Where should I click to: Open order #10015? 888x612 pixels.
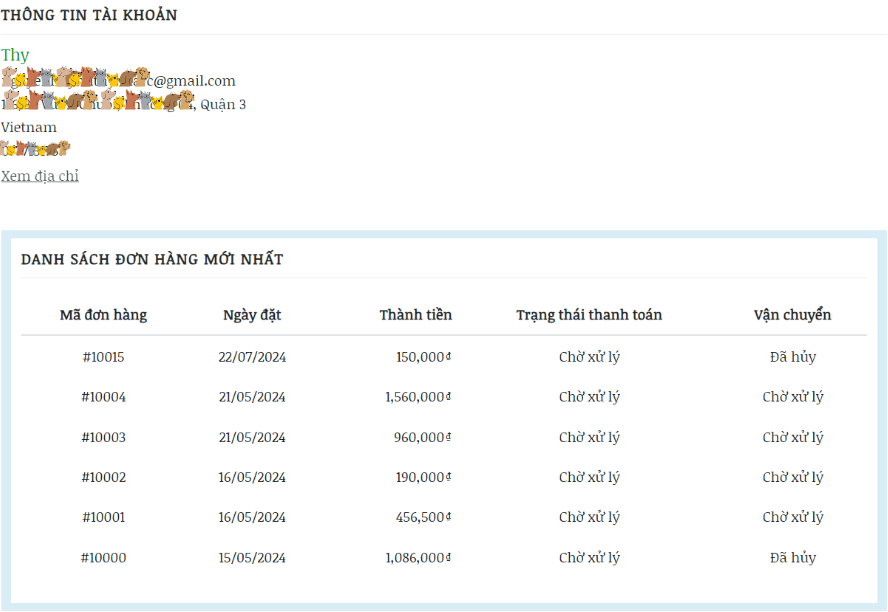coord(103,357)
